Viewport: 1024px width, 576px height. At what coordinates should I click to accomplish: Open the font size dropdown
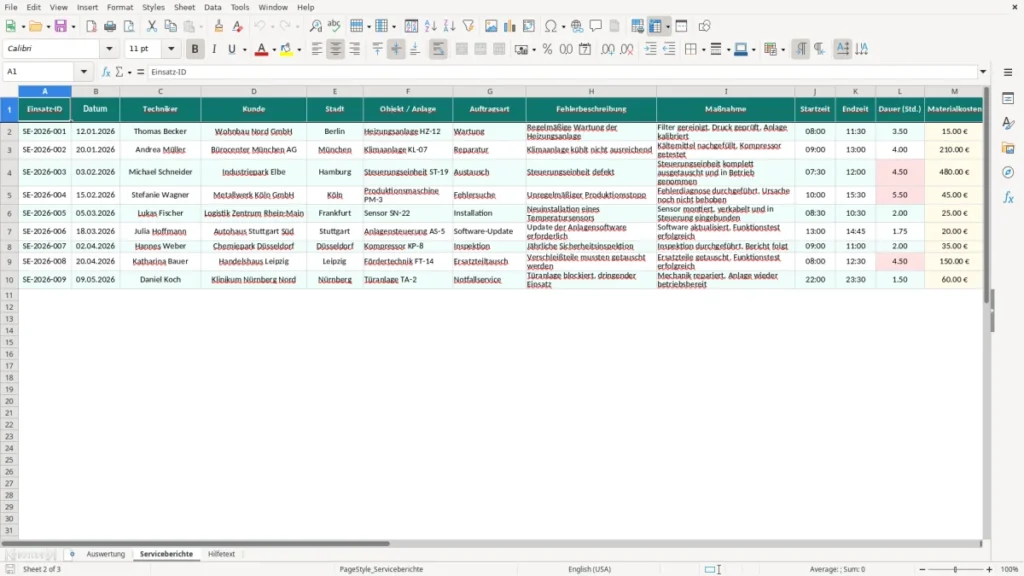pos(171,49)
